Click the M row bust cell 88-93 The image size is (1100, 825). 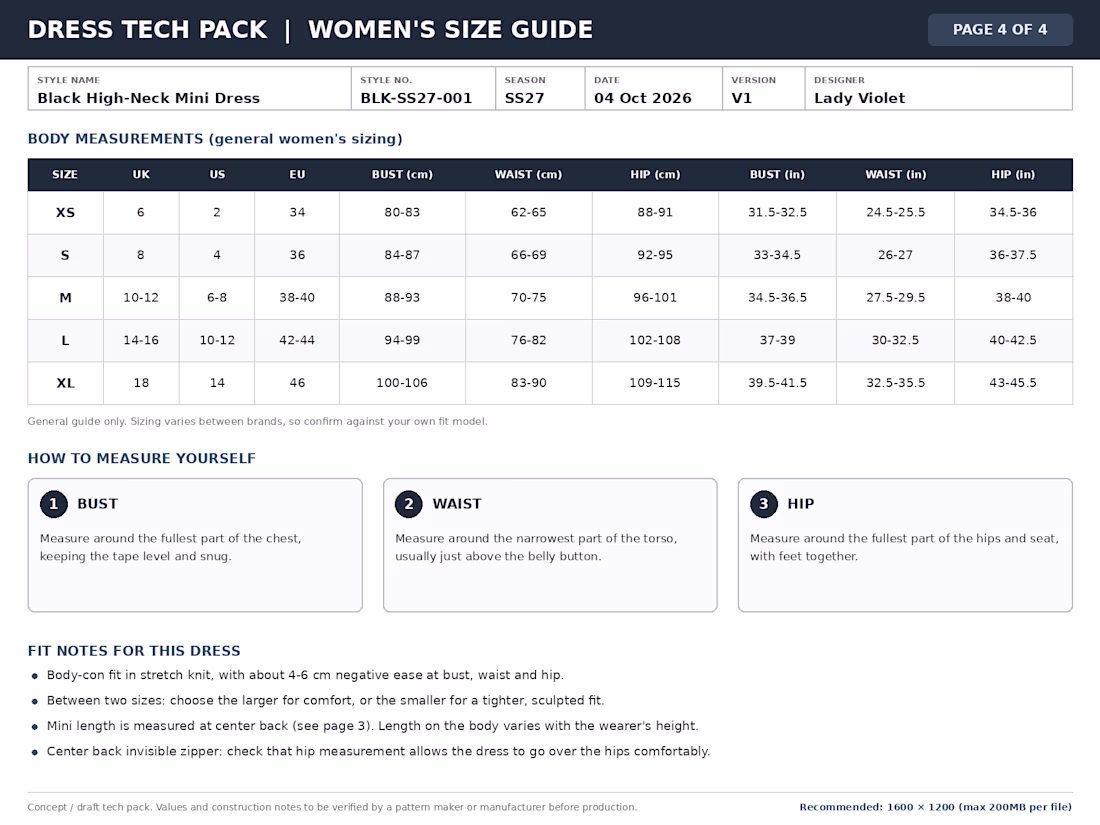pyautogui.click(x=402, y=297)
